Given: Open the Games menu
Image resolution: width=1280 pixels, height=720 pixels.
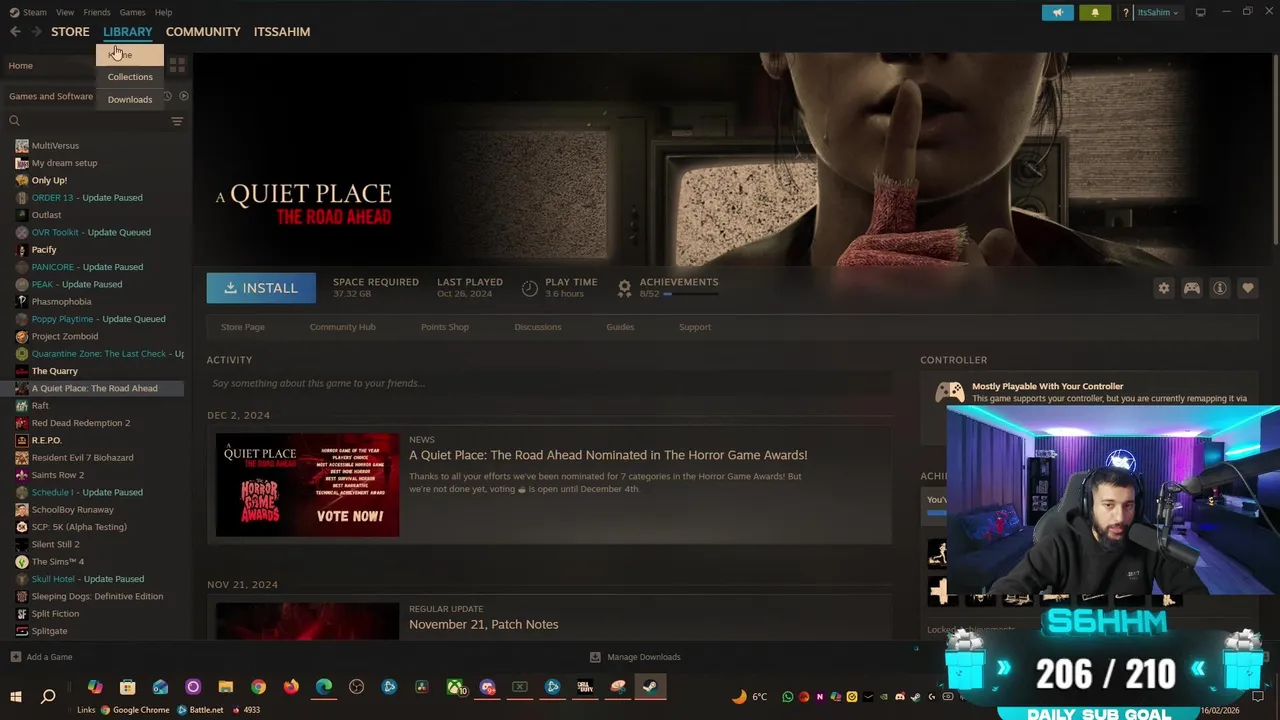Looking at the screenshot, I should [132, 12].
